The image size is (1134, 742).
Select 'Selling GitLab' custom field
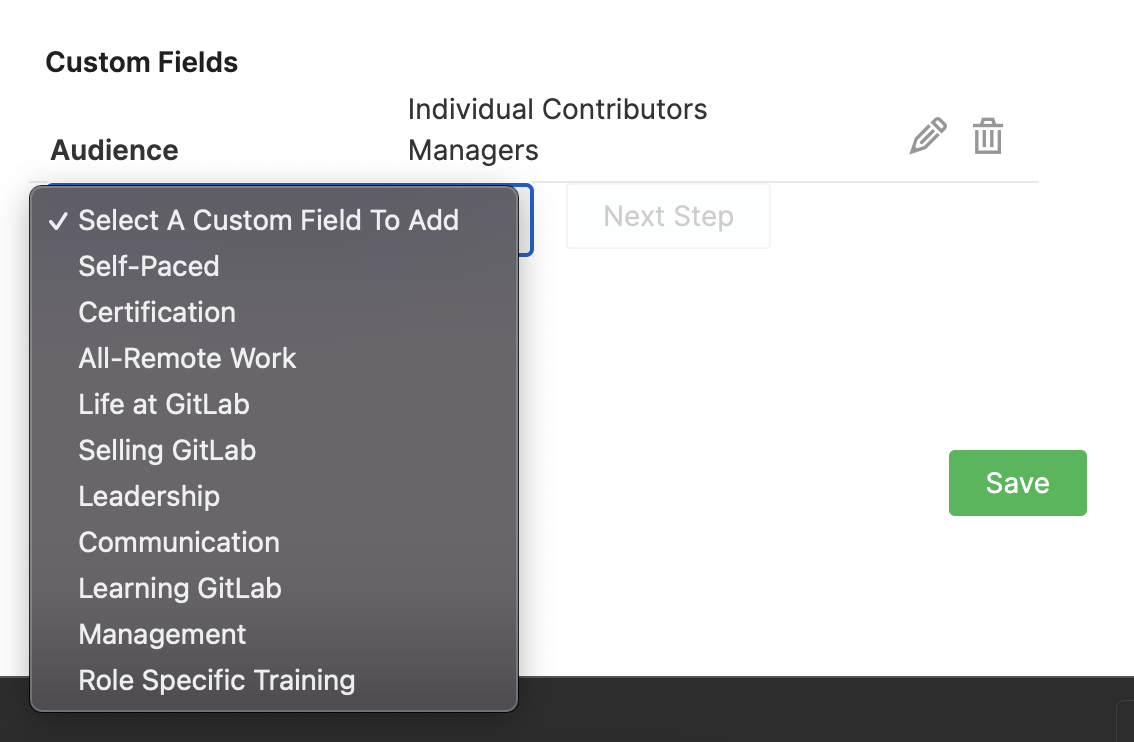(x=167, y=450)
